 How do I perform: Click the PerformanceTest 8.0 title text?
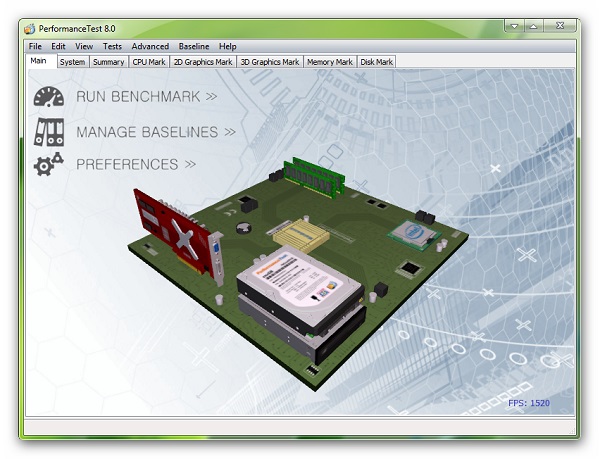(x=77, y=29)
